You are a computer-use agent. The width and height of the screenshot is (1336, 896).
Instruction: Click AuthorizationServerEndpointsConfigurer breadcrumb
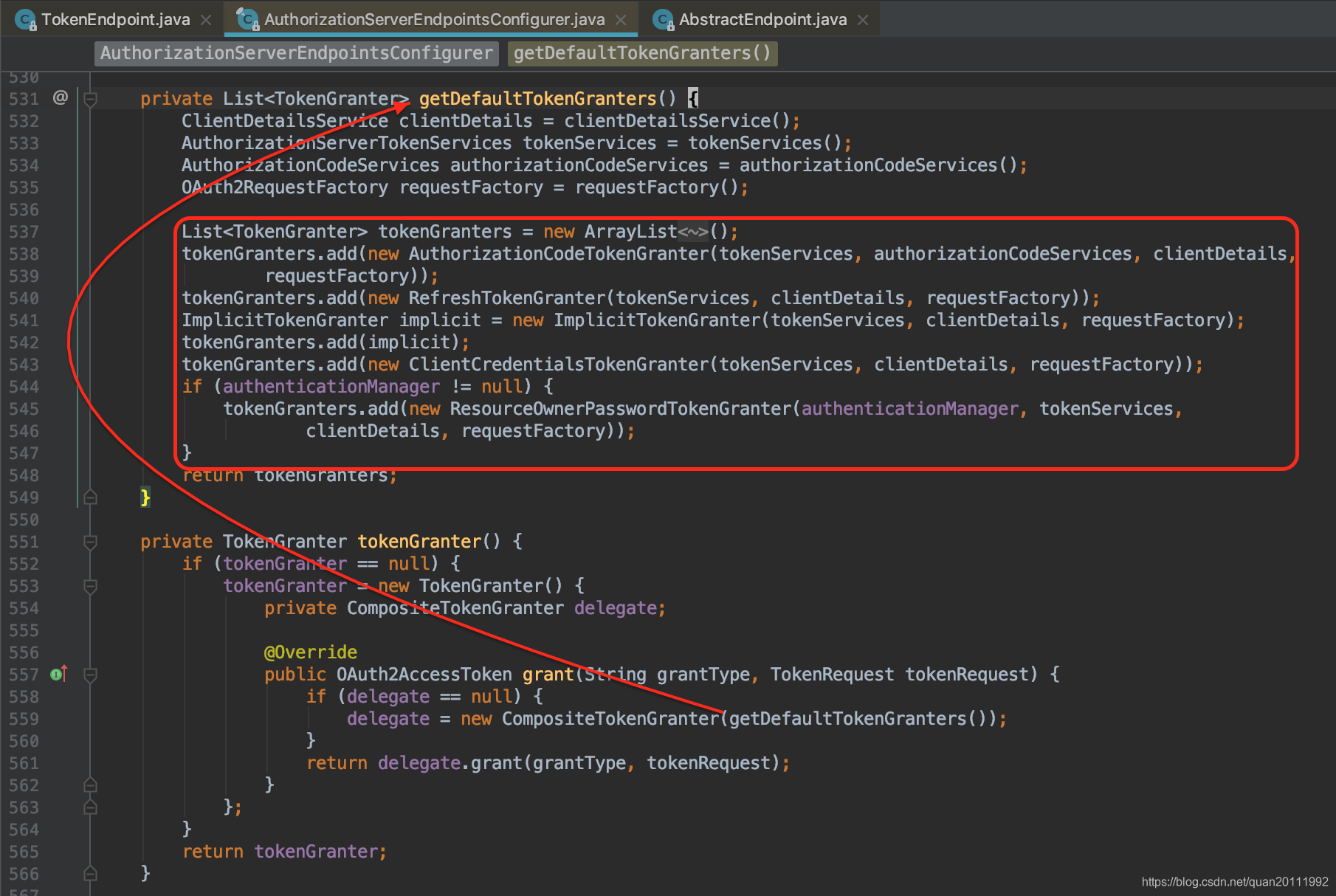[297, 53]
